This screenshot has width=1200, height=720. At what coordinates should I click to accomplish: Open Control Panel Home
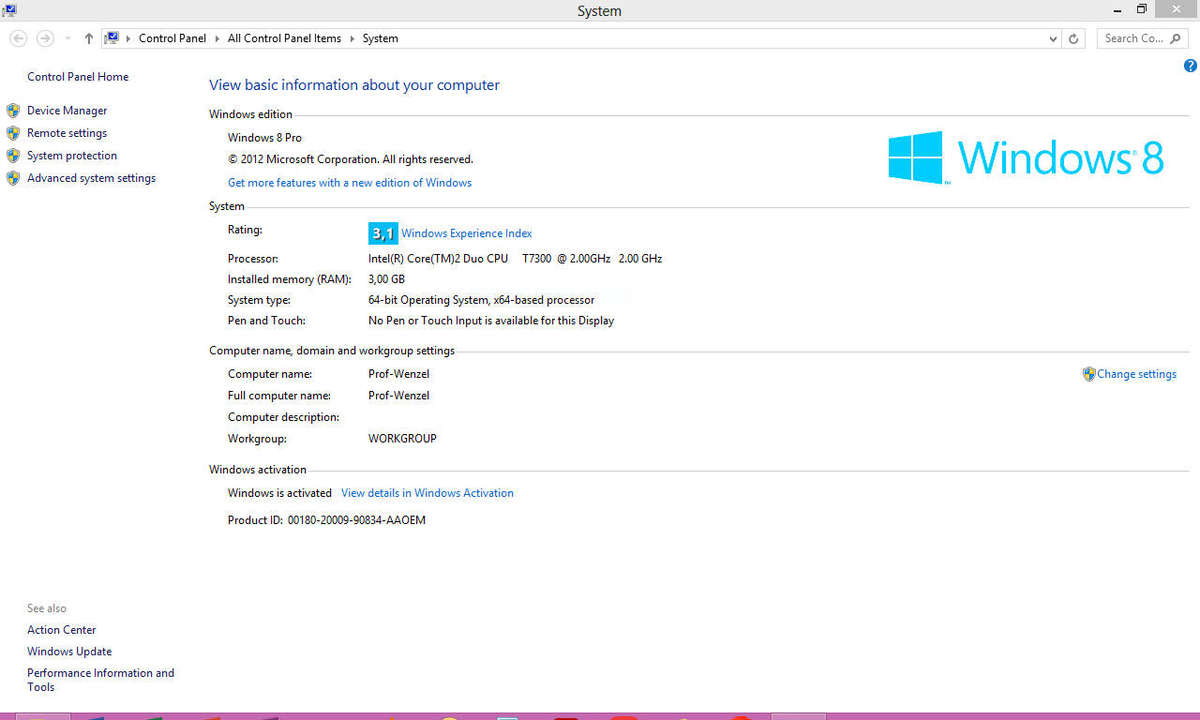coord(78,77)
